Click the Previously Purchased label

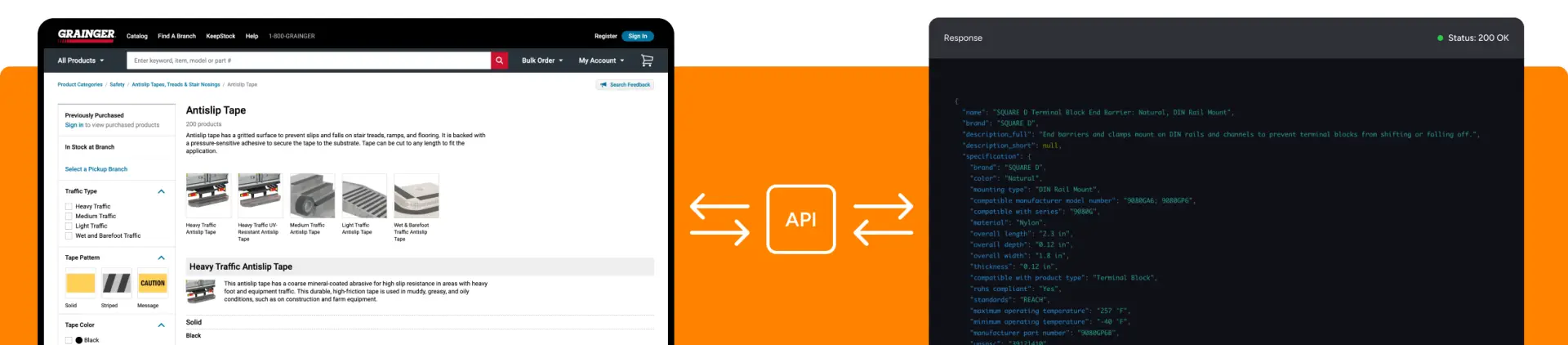click(95, 115)
